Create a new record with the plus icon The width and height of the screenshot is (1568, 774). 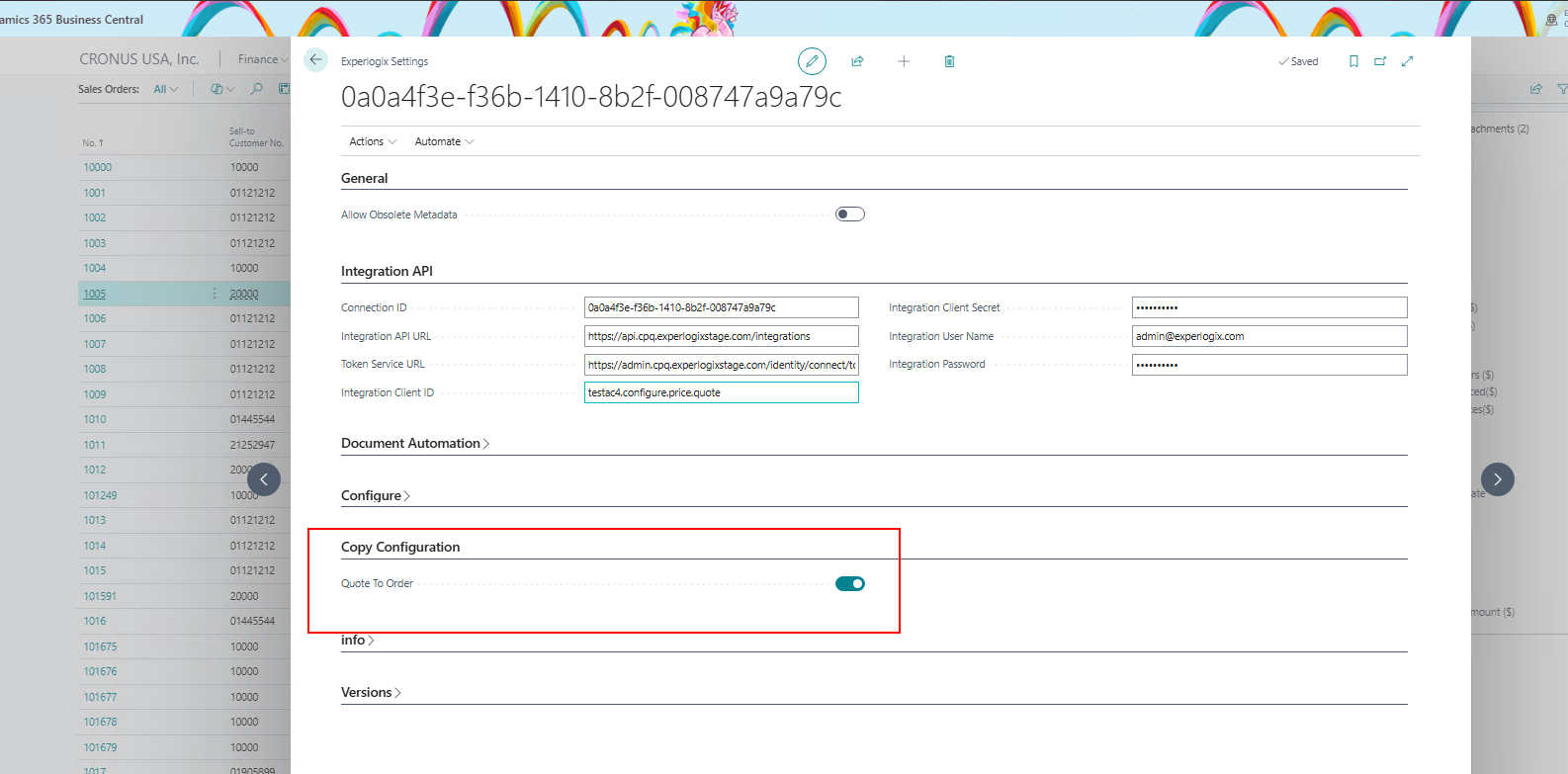[904, 61]
